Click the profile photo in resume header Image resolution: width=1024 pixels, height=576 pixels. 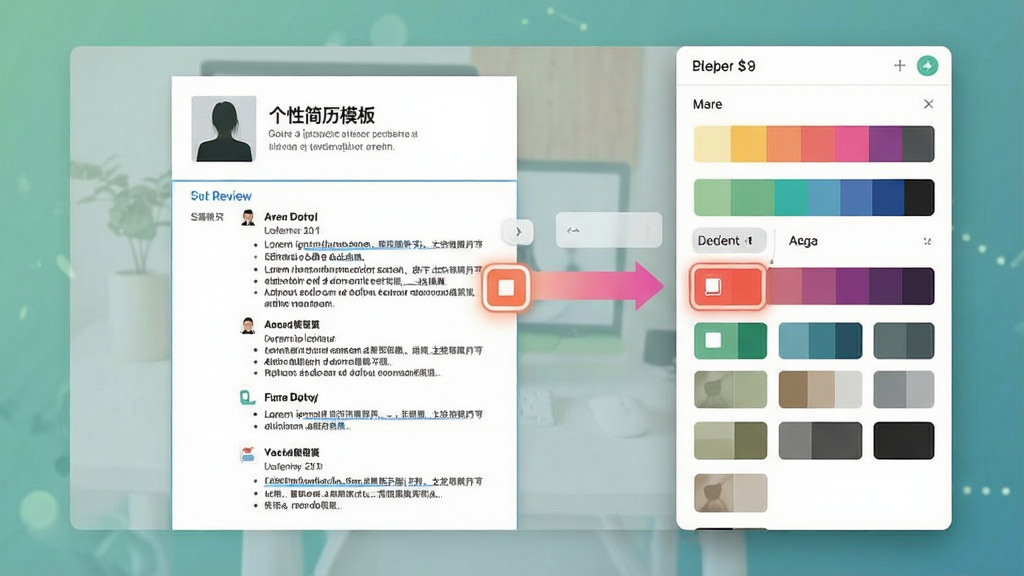(x=223, y=129)
